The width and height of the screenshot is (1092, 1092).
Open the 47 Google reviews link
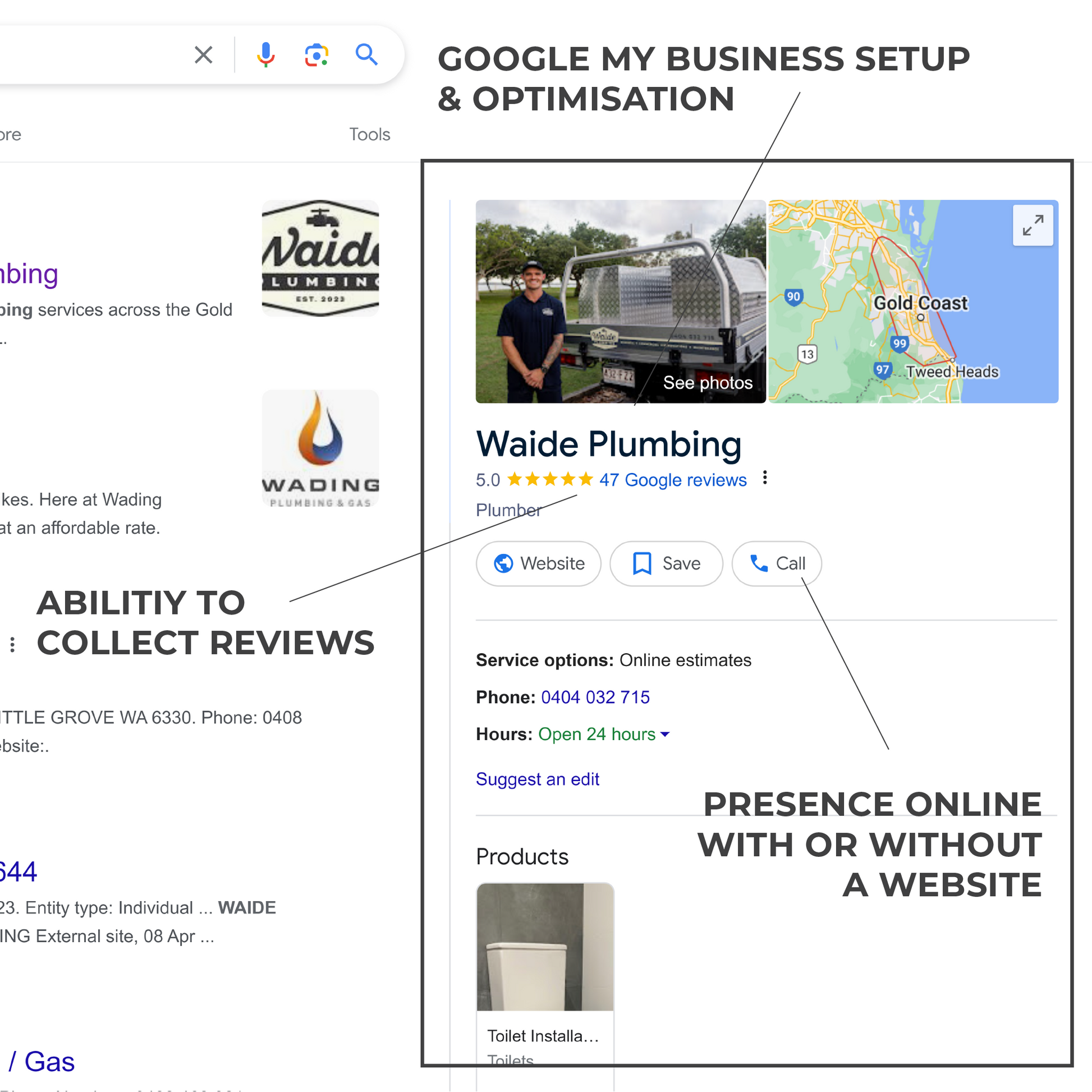(x=673, y=480)
